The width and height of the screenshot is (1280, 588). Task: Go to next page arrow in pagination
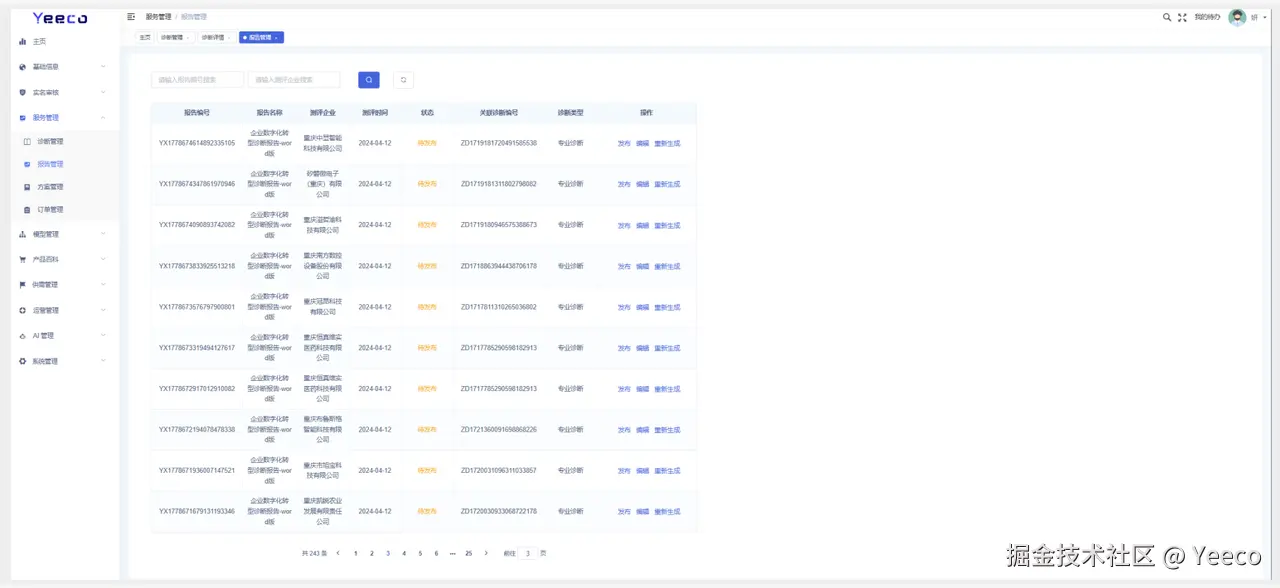pyautogui.click(x=486, y=553)
